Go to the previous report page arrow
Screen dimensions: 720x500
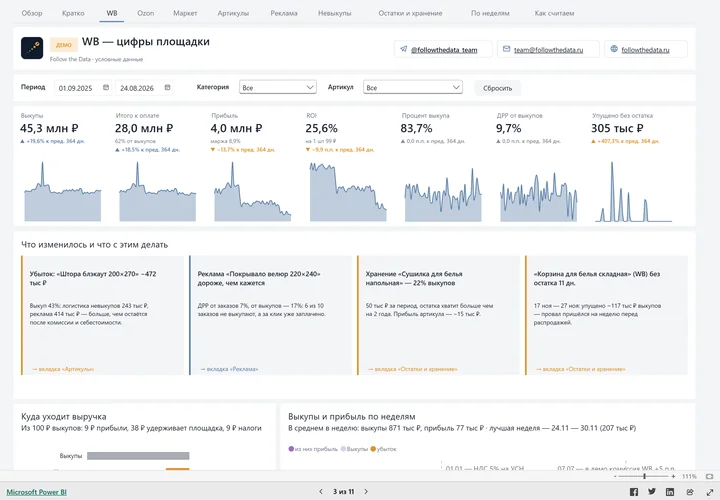tap(321, 491)
